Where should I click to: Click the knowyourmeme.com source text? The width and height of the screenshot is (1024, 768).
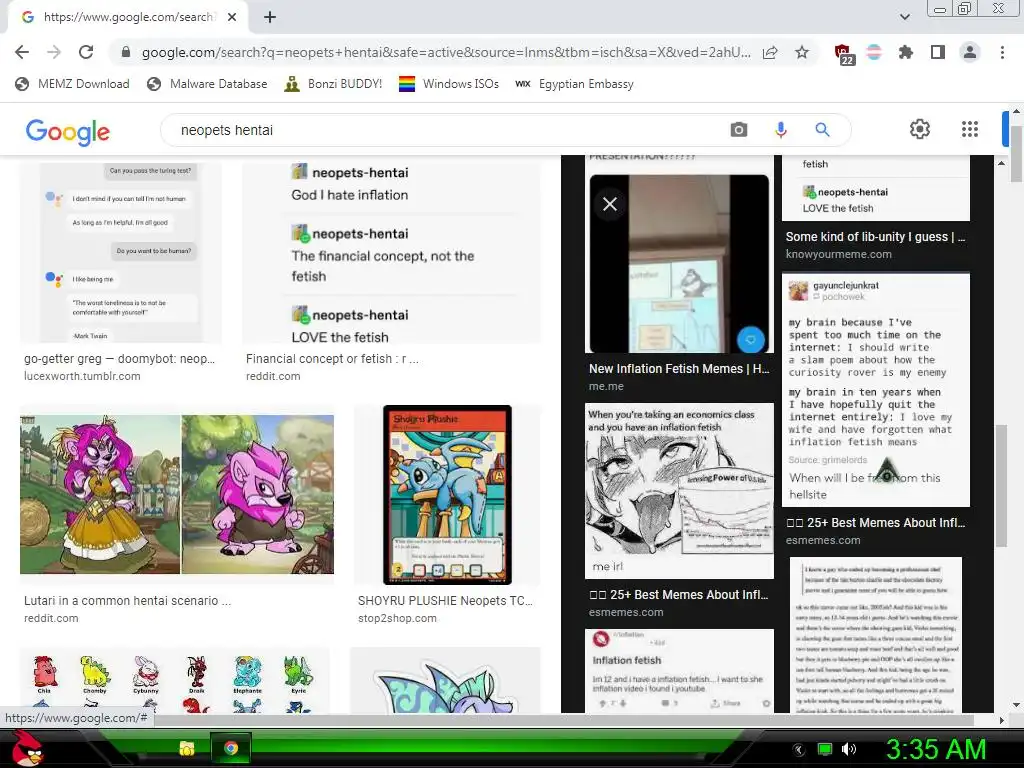tap(839, 254)
